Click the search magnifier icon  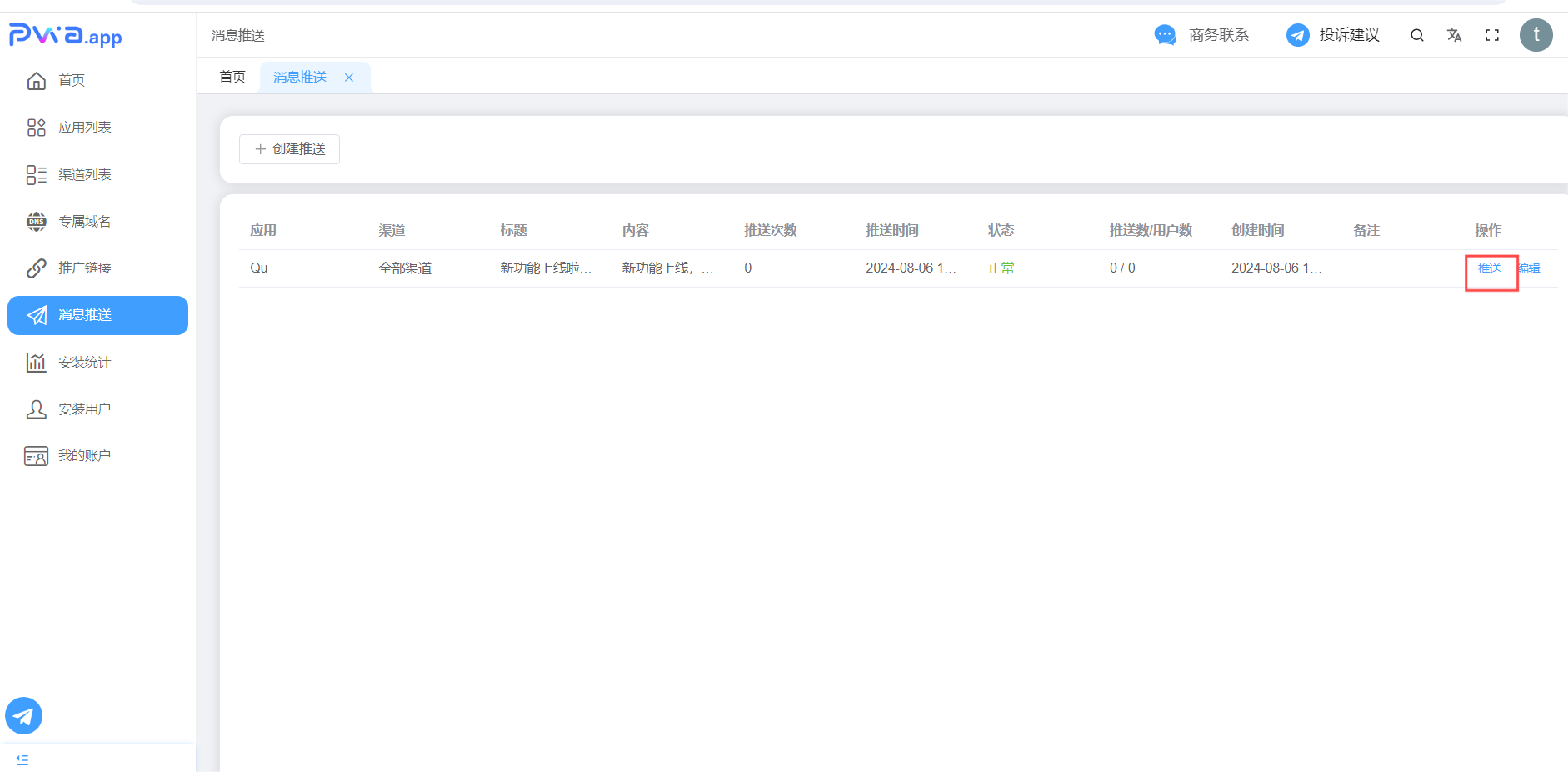(1416, 35)
